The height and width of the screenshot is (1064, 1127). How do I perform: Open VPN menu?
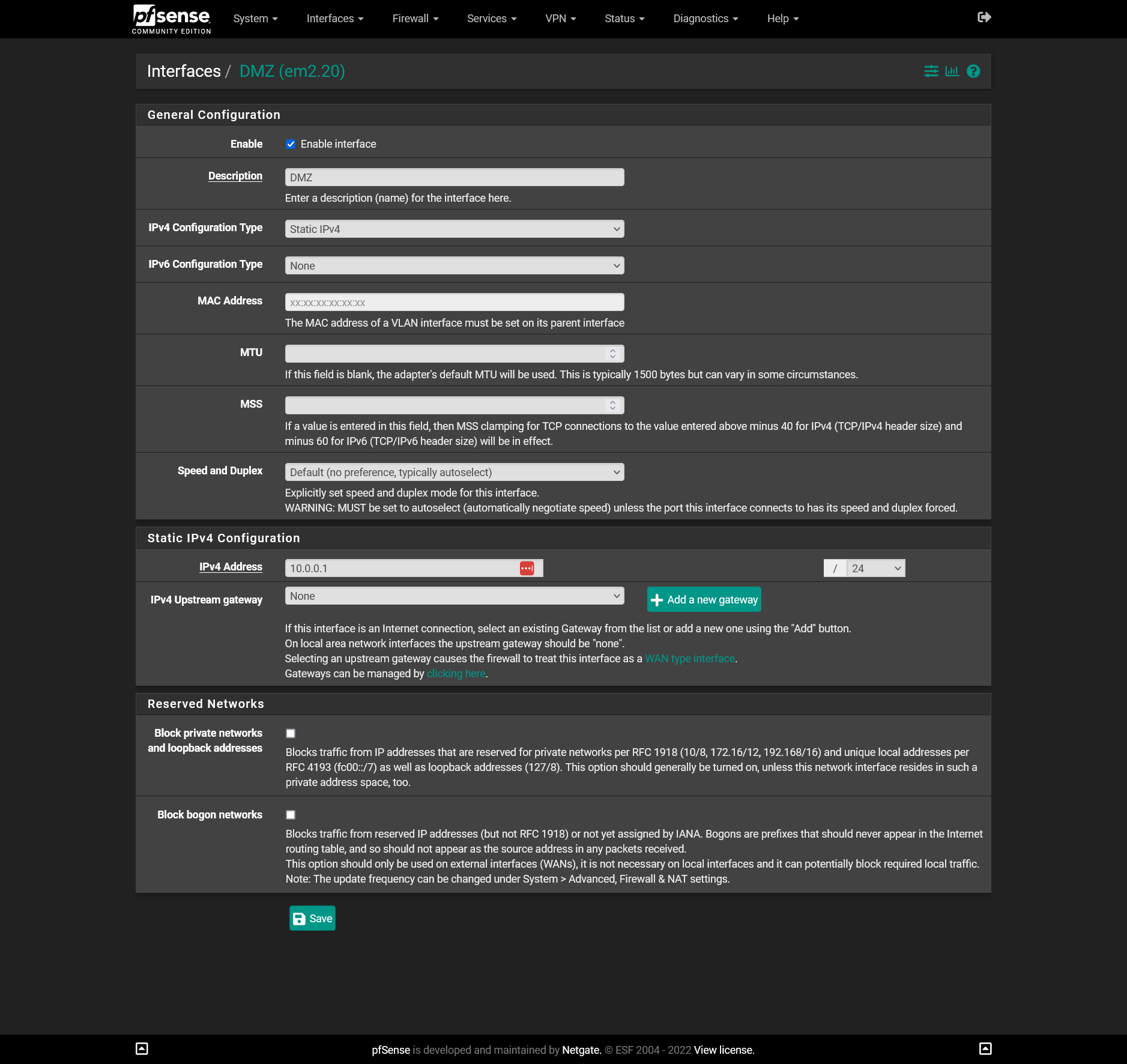click(x=561, y=19)
